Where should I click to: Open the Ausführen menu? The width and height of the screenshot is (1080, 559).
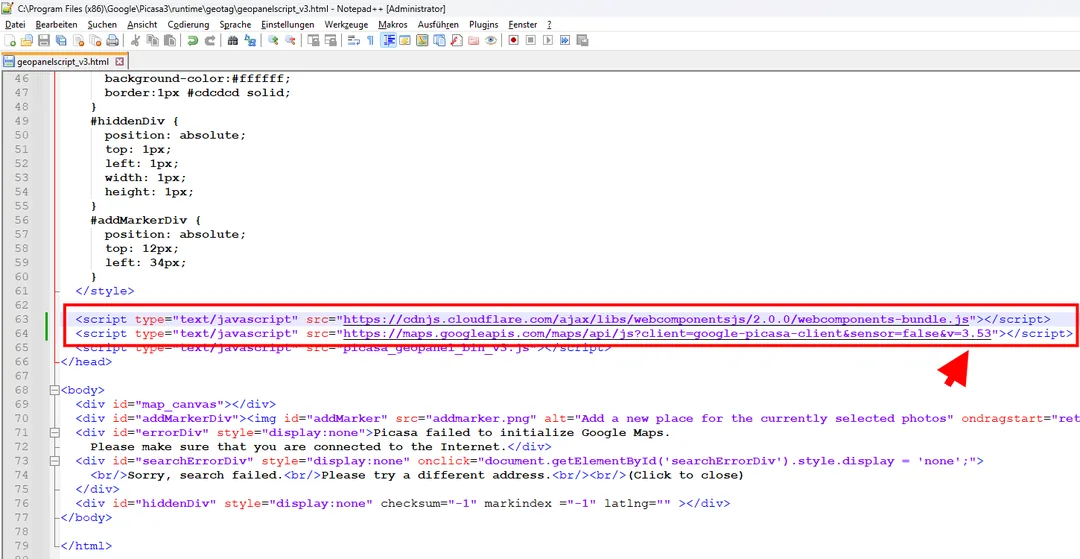point(438,25)
